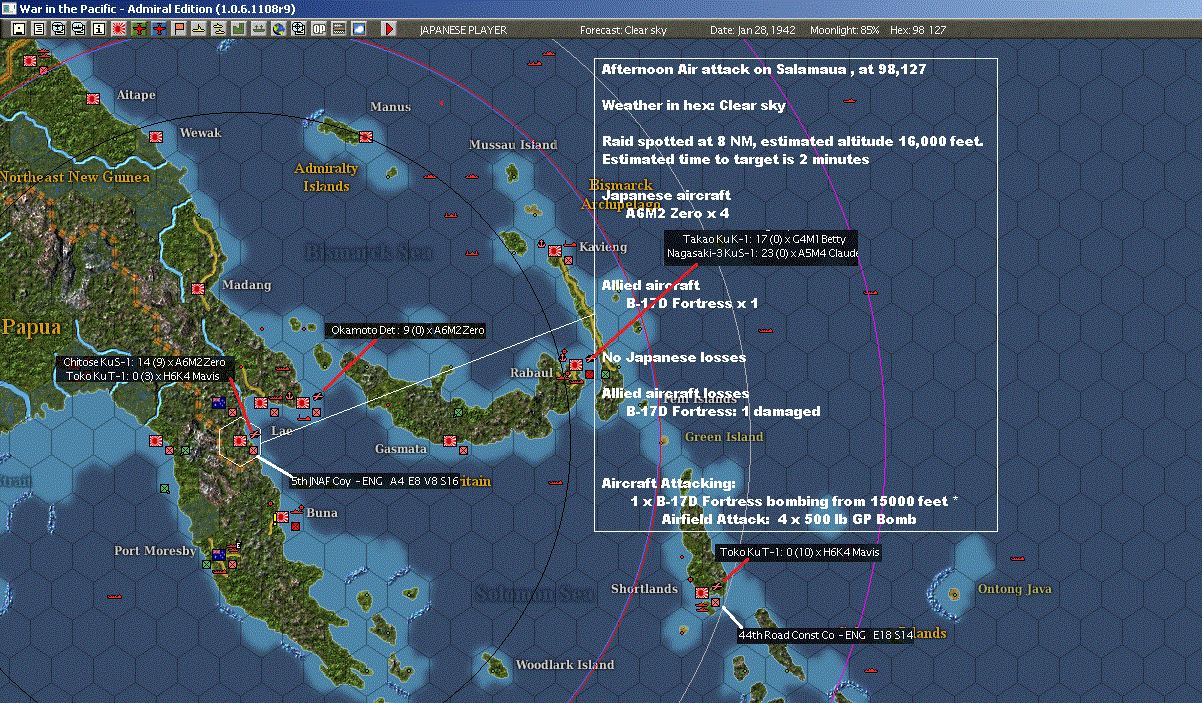1202x703 pixels.
Task: Click the Japanese rising sun flag icon
Action: tap(118, 29)
